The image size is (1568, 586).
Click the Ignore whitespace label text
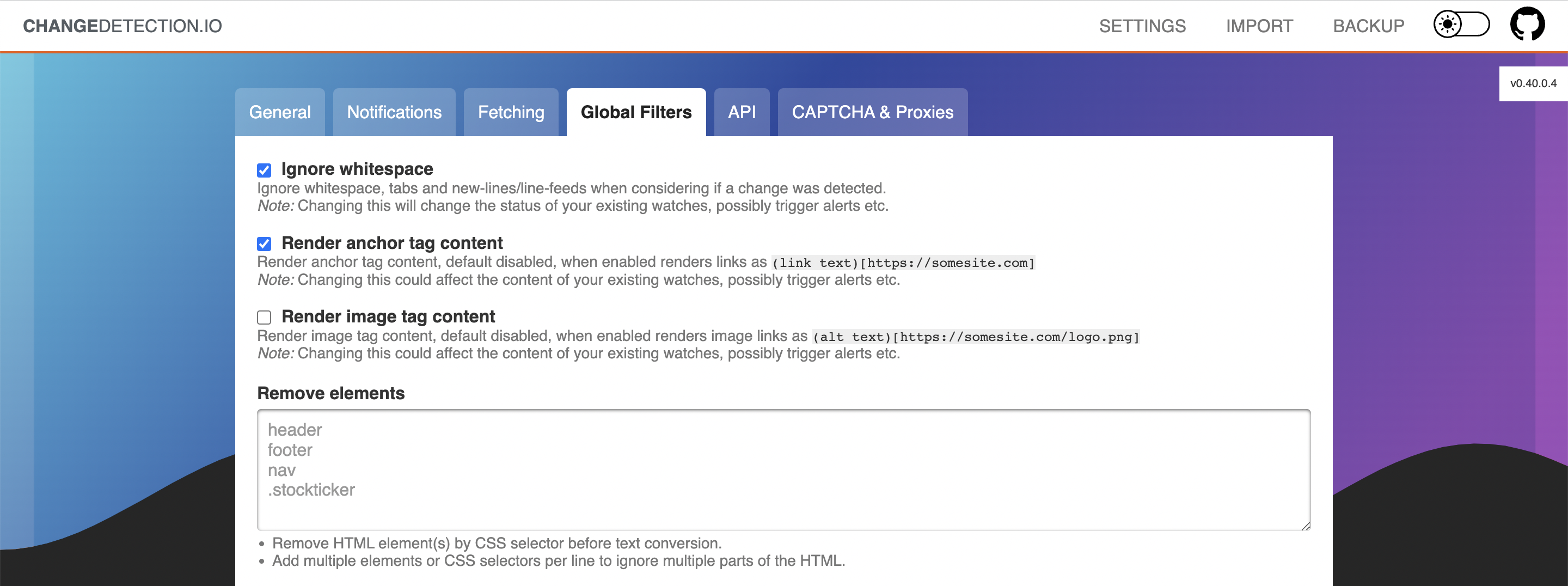(x=357, y=169)
